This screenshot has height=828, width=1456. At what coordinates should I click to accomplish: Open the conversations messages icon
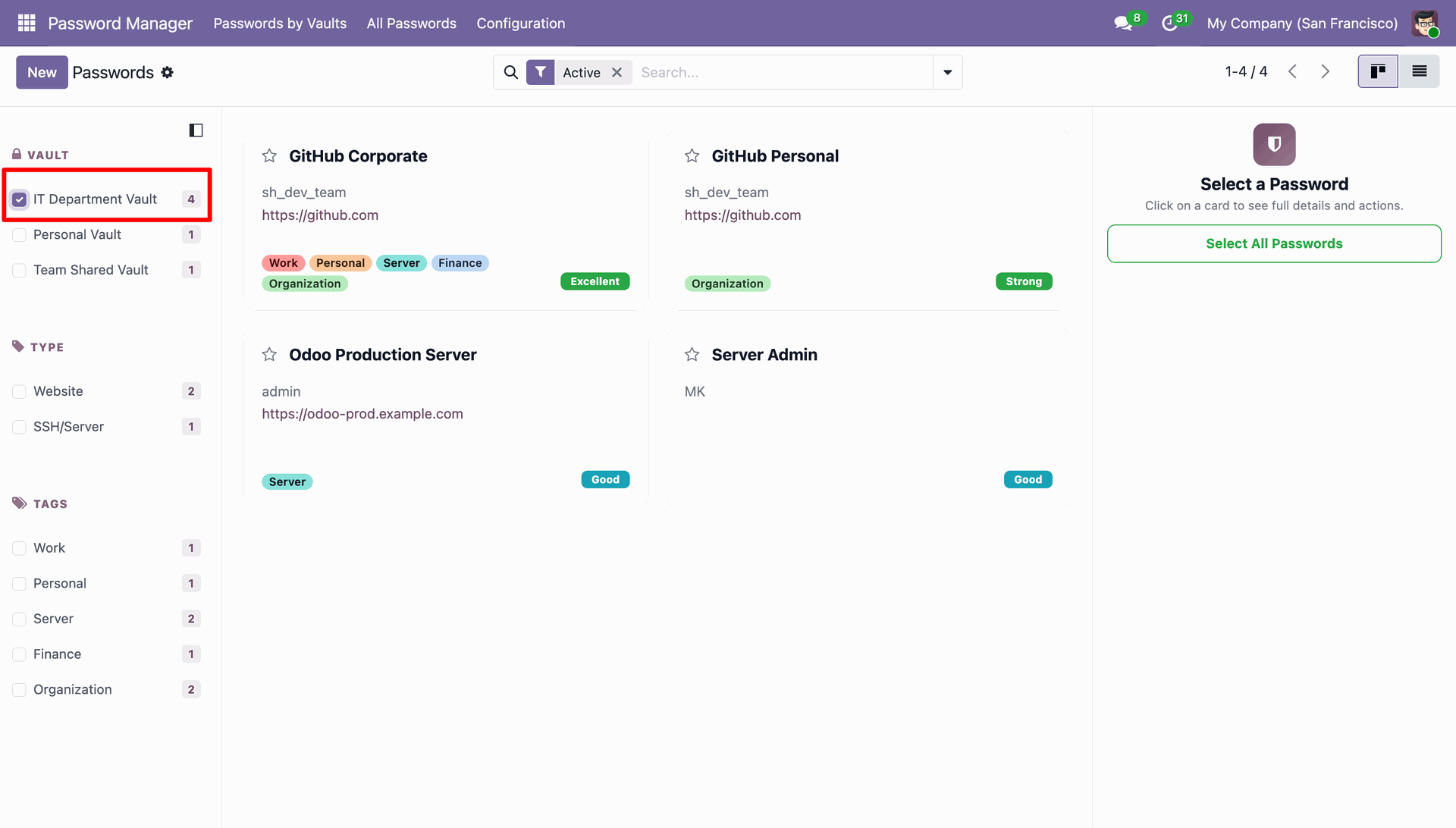1123,24
